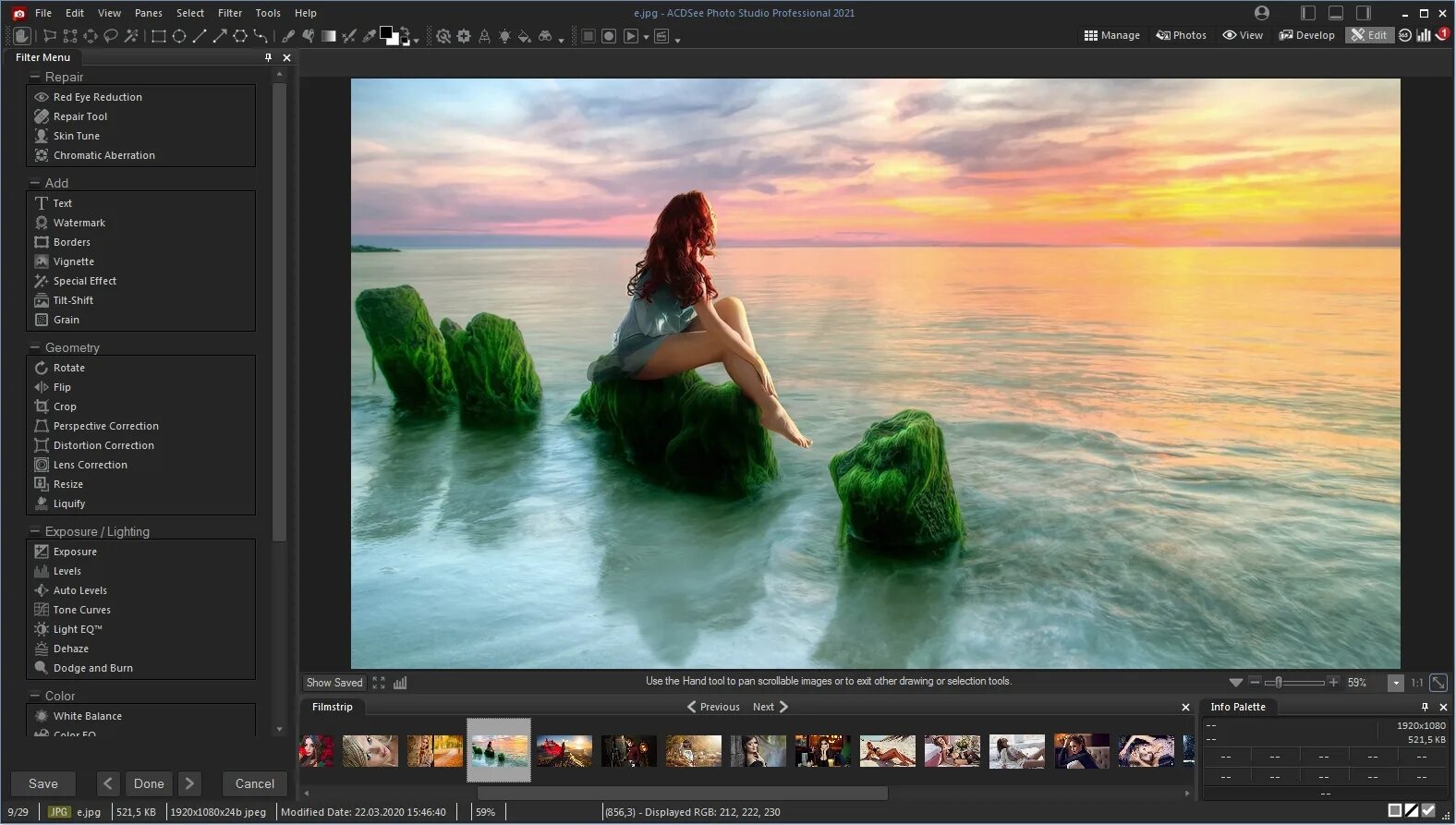The image size is (1456, 825).
Task: Open the Crop tool in Geometry
Action: tap(65, 406)
